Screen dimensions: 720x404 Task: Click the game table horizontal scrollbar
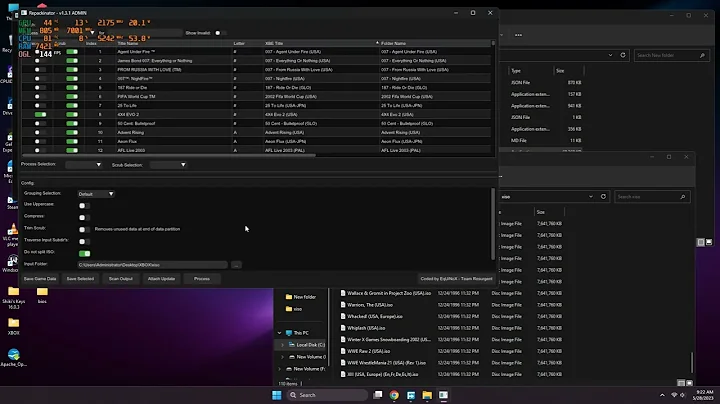tap(168, 156)
